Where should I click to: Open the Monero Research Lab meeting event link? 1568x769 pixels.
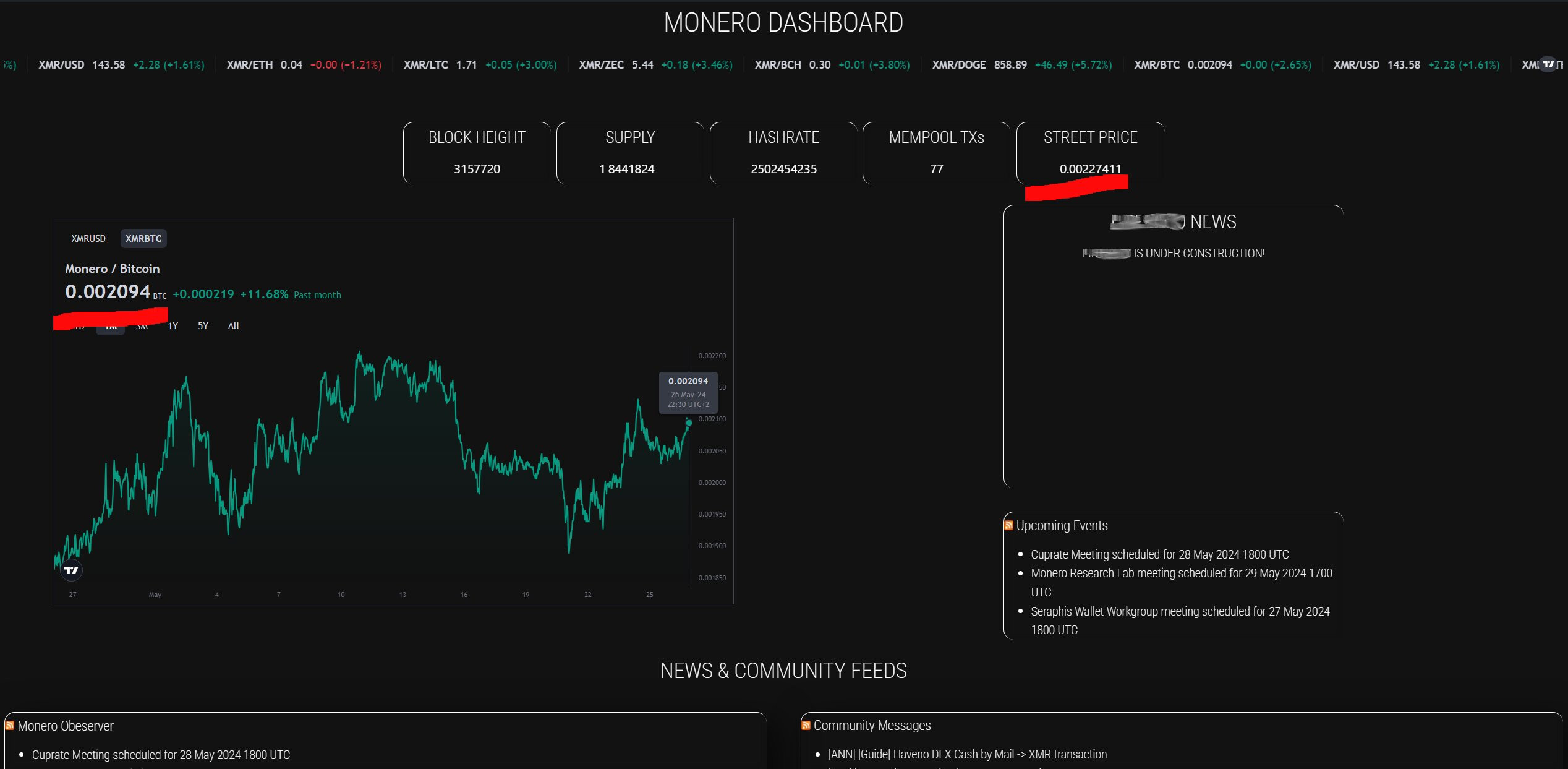(1181, 574)
